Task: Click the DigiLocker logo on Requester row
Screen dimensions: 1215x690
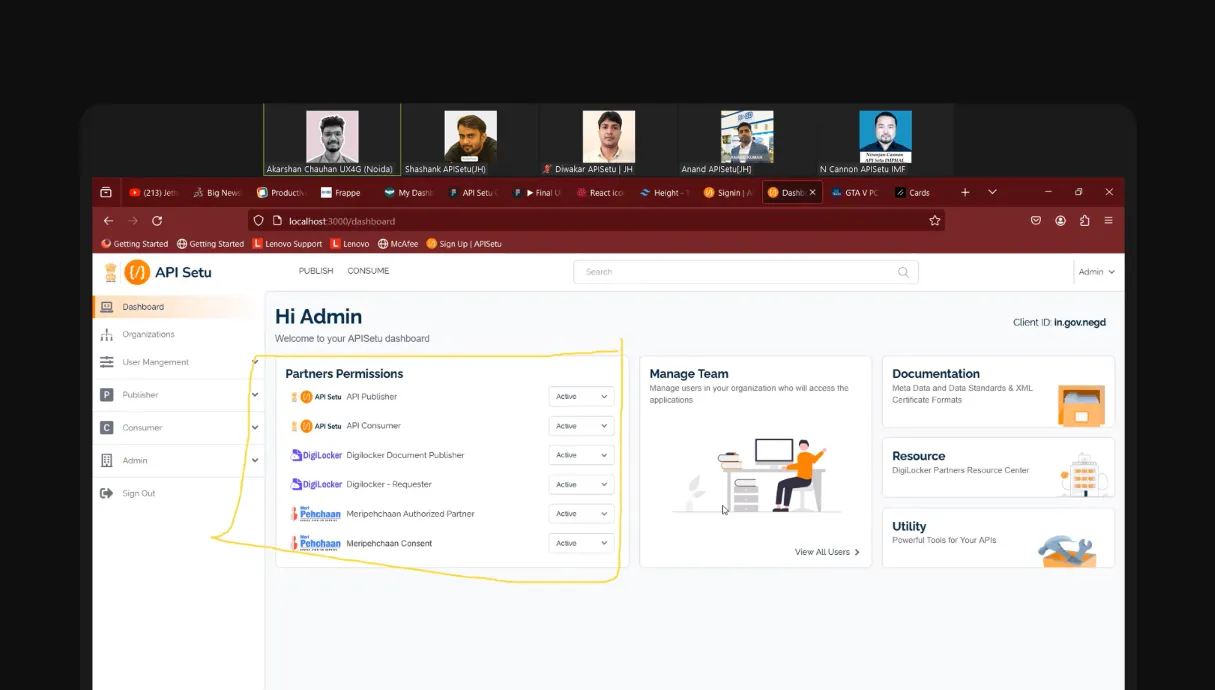Action: 316,484
